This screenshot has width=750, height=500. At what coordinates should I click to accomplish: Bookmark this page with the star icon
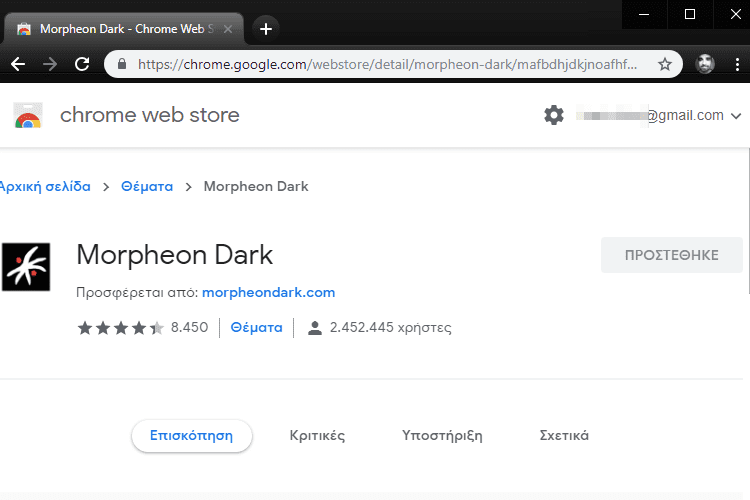(664, 64)
